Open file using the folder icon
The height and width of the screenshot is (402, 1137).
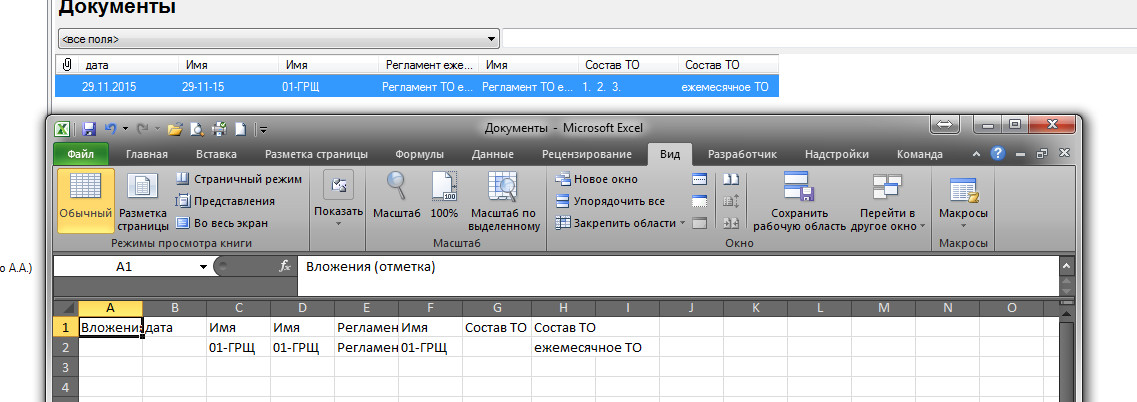[x=175, y=129]
